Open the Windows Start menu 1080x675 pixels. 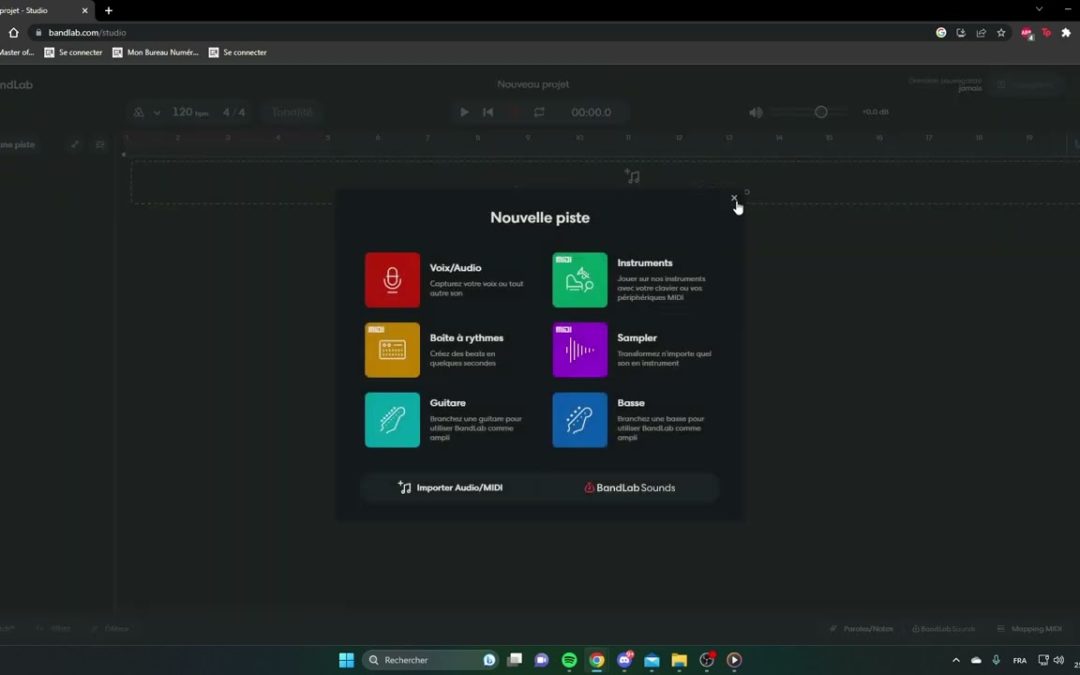pos(346,660)
